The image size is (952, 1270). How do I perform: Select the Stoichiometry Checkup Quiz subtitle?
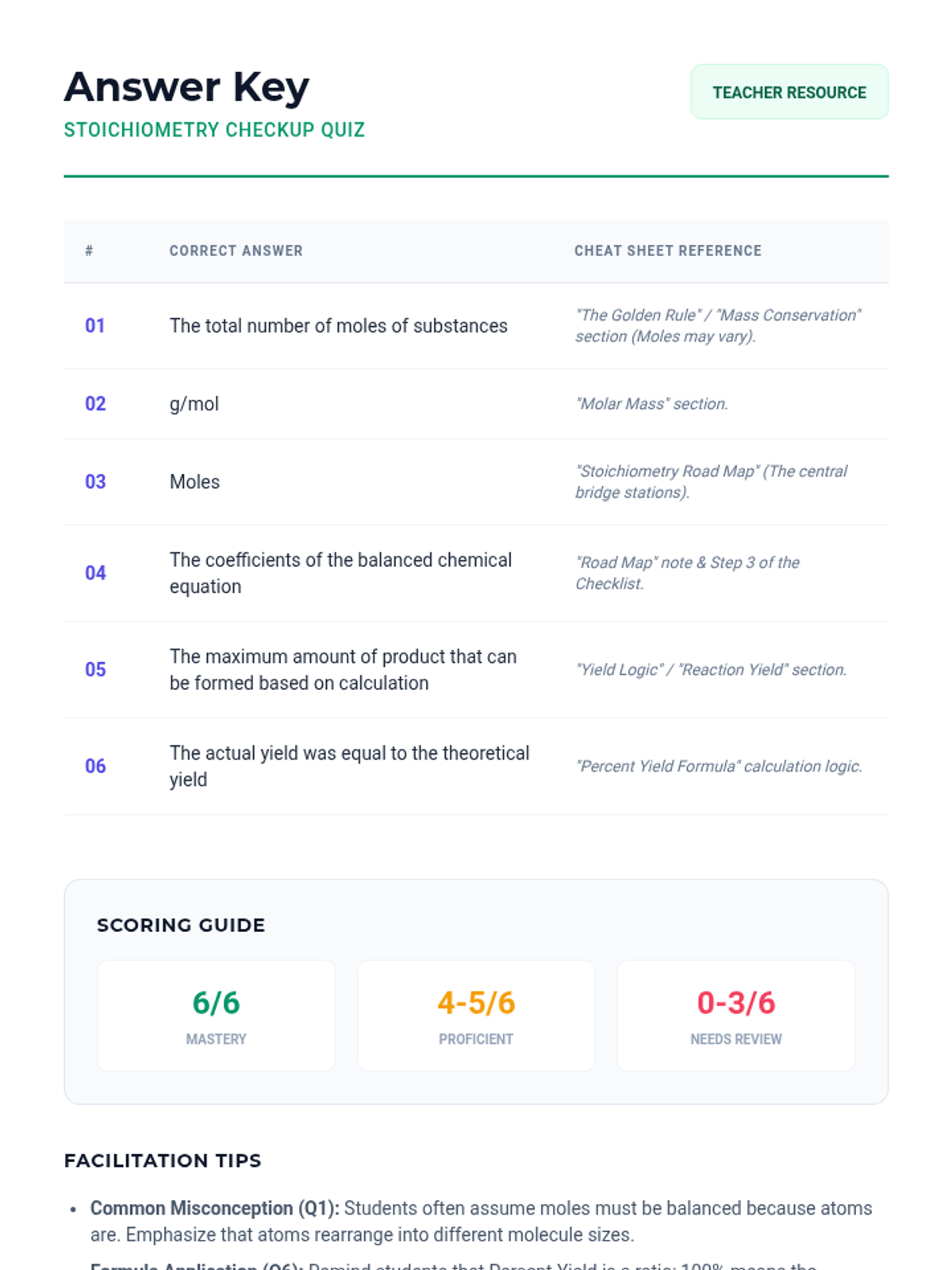[x=214, y=130]
